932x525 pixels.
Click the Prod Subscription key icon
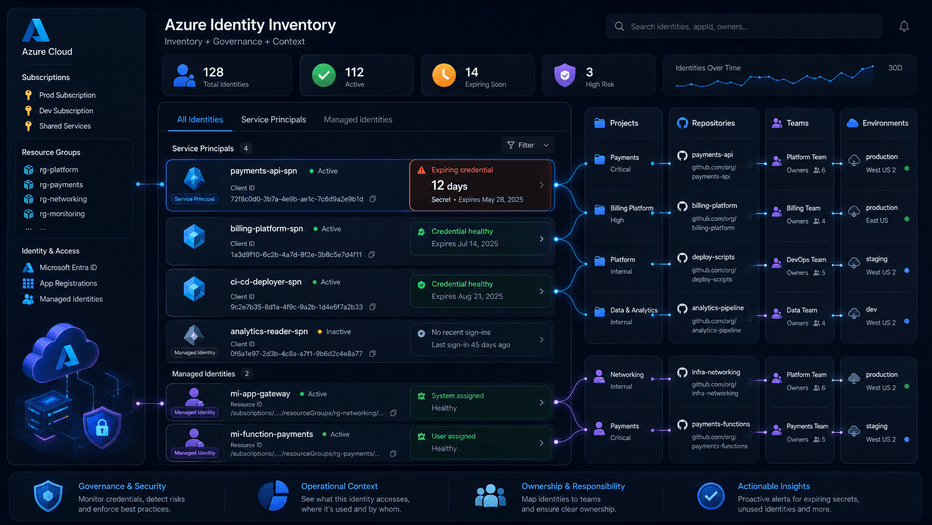[x=28, y=95]
